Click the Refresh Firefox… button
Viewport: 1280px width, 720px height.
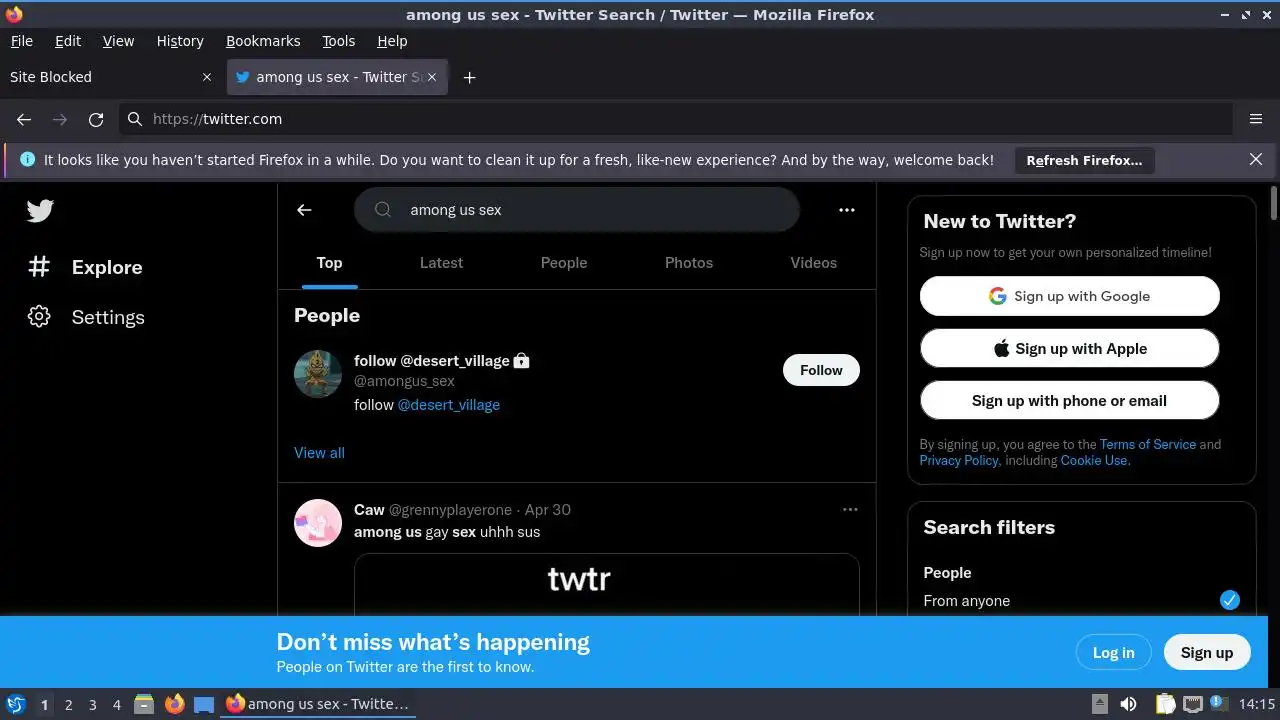pyautogui.click(x=1084, y=160)
